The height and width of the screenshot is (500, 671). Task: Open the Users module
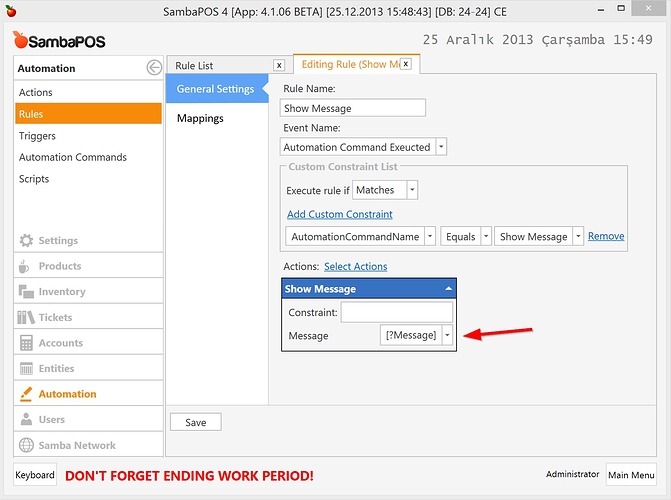coord(88,420)
